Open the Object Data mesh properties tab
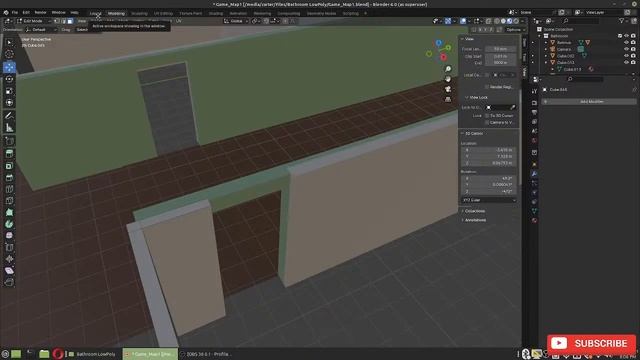640x360 pixels. [x=534, y=211]
